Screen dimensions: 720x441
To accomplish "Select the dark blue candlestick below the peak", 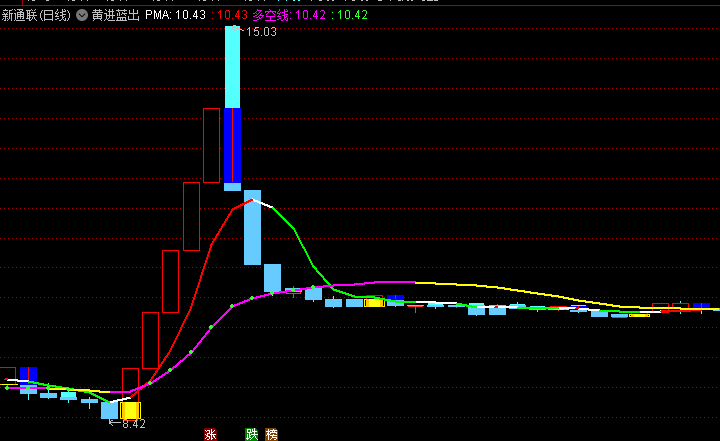I will [x=232, y=145].
